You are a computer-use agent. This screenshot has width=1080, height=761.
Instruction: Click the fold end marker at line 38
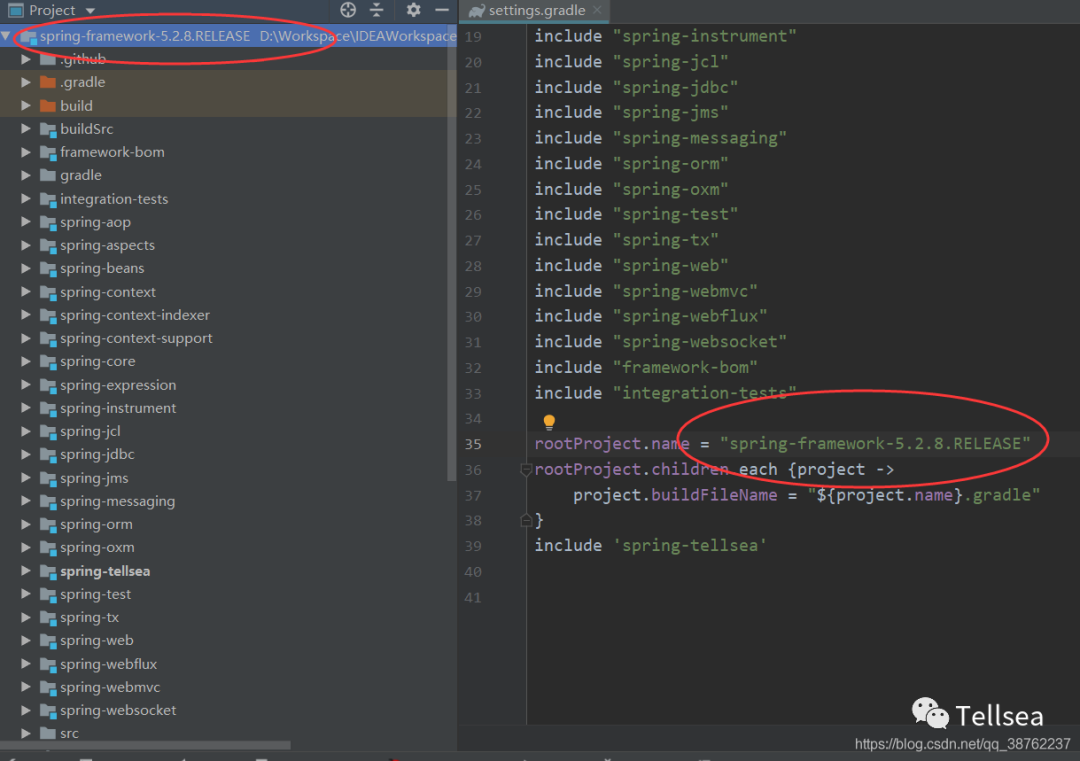coord(526,521)
